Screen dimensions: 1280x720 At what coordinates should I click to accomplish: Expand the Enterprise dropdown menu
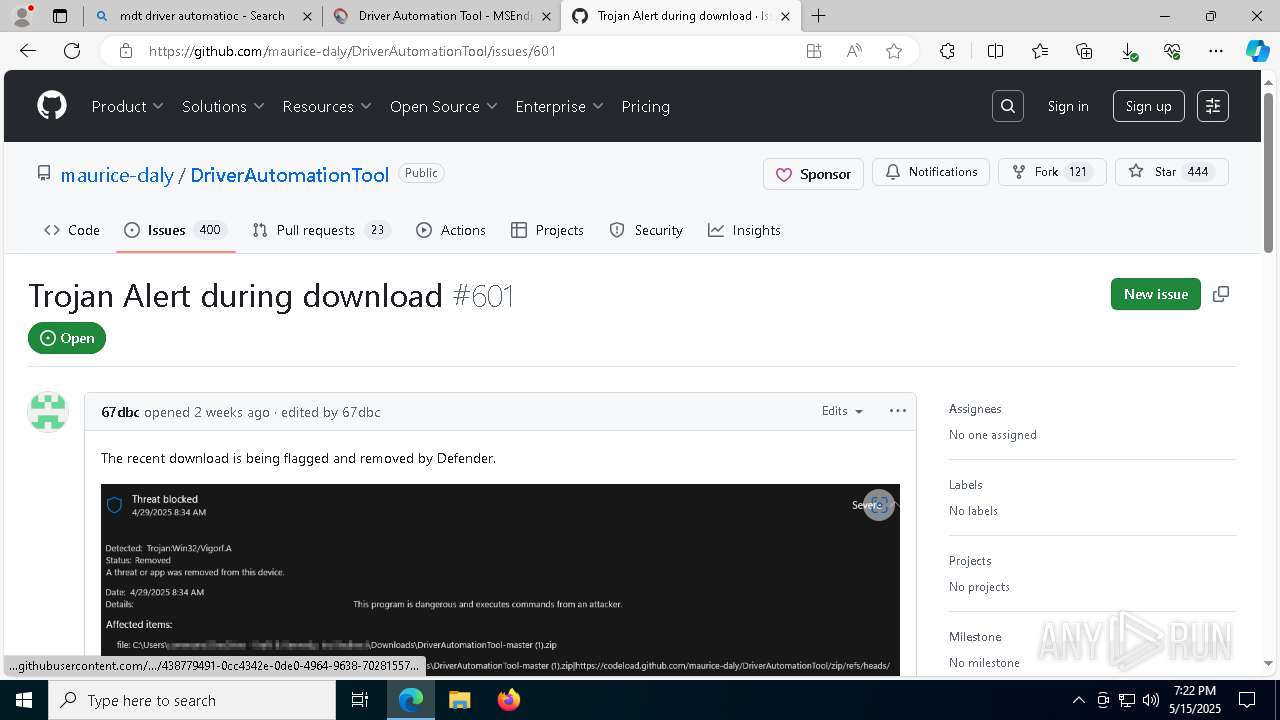pos(560,106)
